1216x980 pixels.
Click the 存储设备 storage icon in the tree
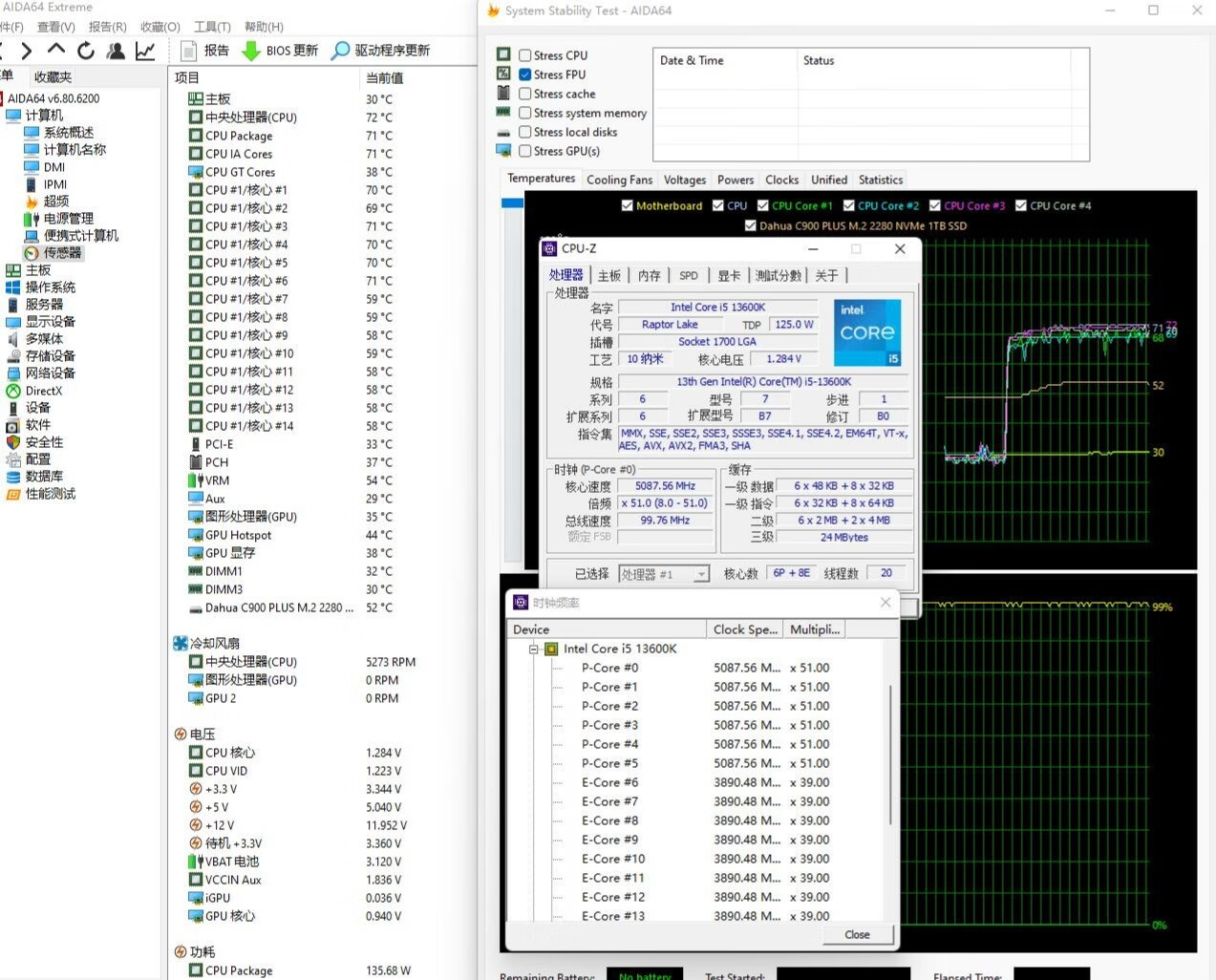point(13,356)
